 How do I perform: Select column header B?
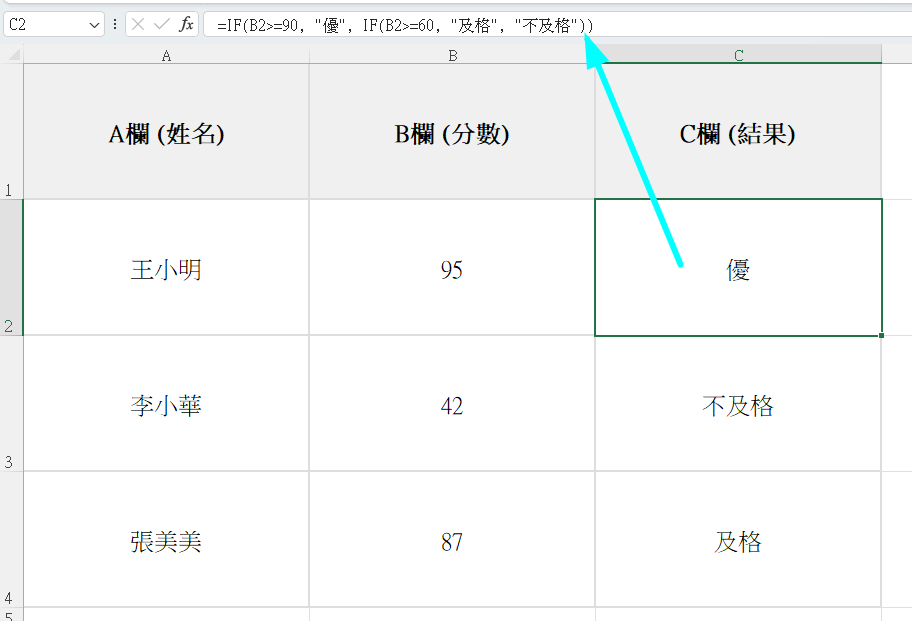452,56
